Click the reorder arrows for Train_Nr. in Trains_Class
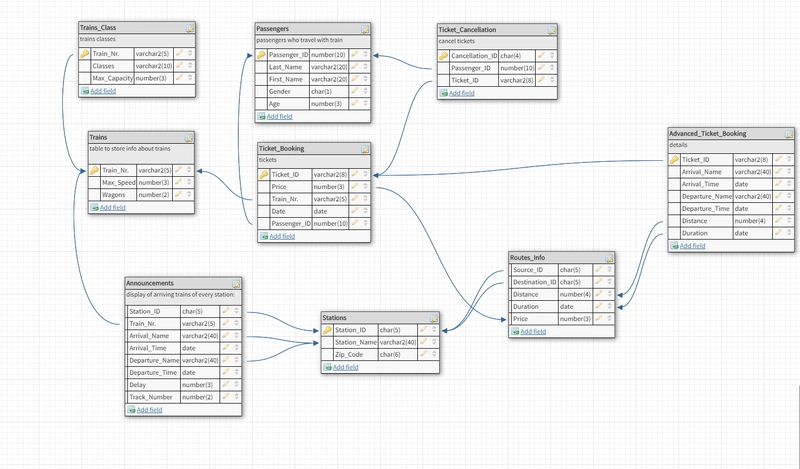 190,53
